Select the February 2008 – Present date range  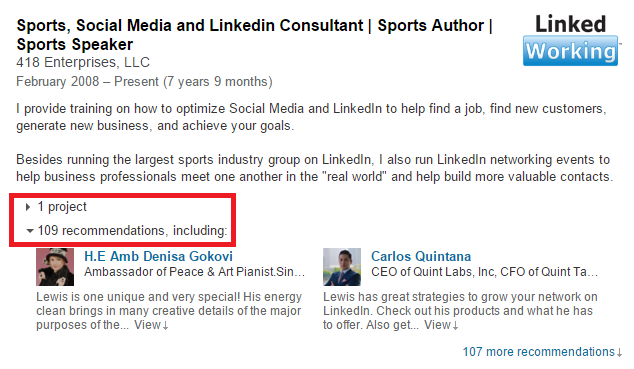(x=144, y=82)
